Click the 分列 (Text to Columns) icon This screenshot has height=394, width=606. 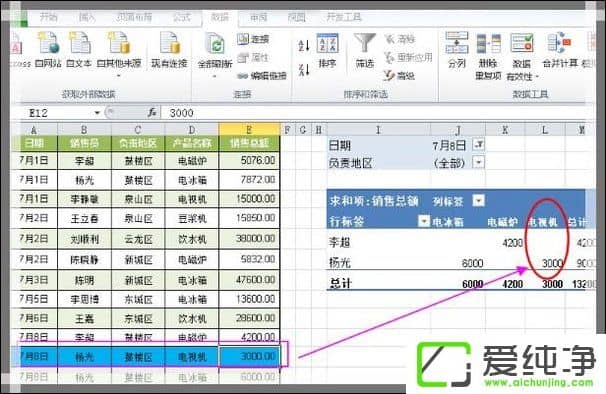coord(456,50)
